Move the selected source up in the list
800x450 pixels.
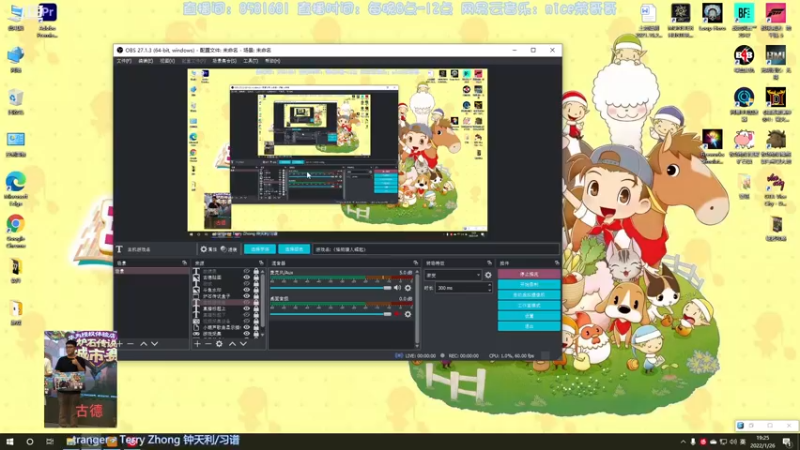coord(233,344)
